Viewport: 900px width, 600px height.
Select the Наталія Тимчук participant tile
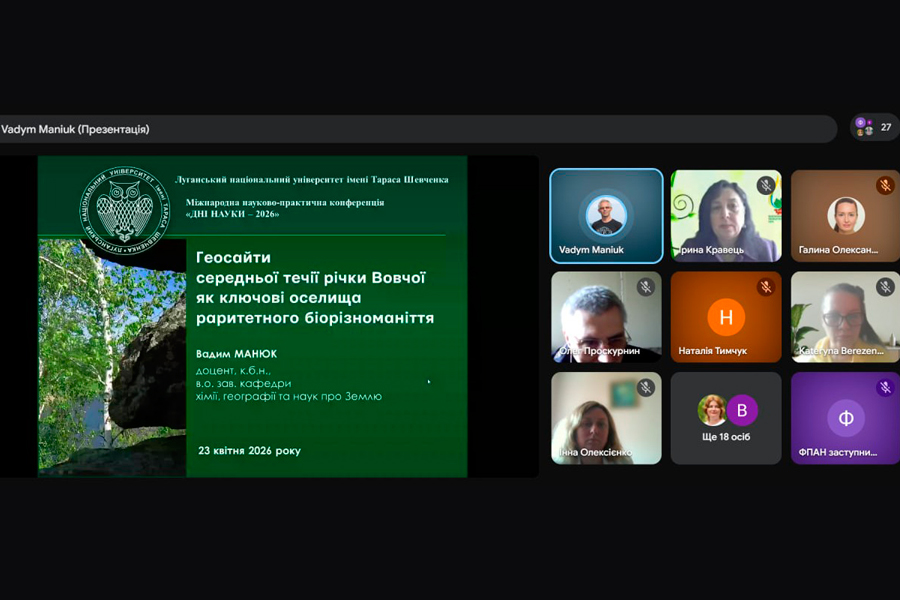726,317
